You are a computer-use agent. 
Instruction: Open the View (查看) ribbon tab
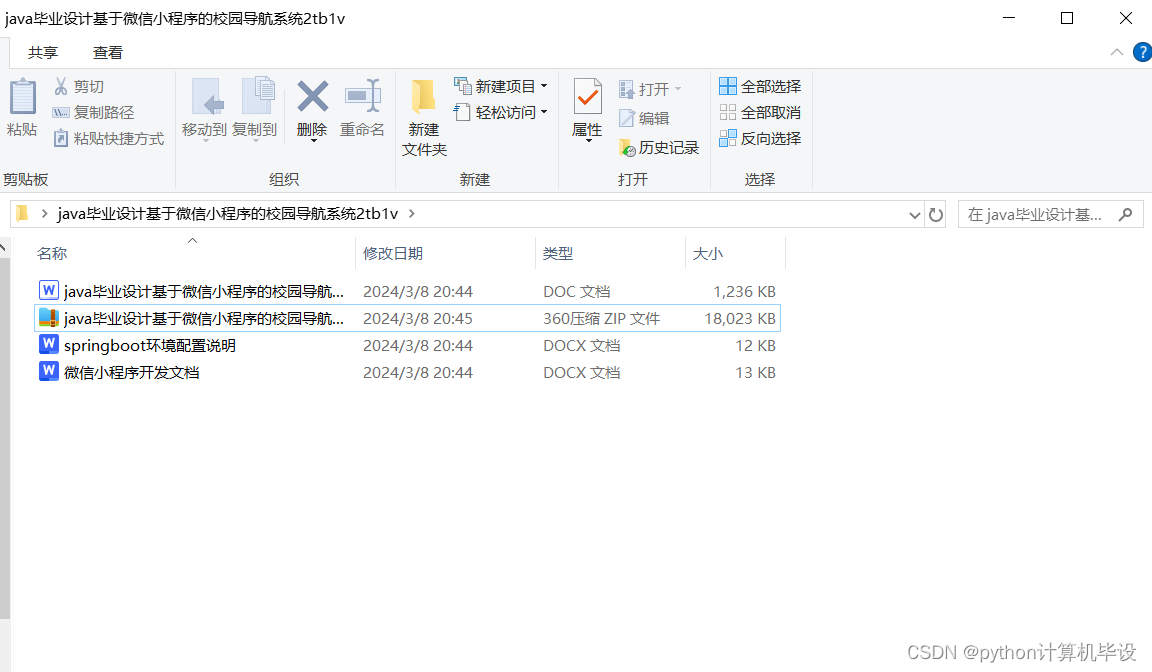pos(108,52)
